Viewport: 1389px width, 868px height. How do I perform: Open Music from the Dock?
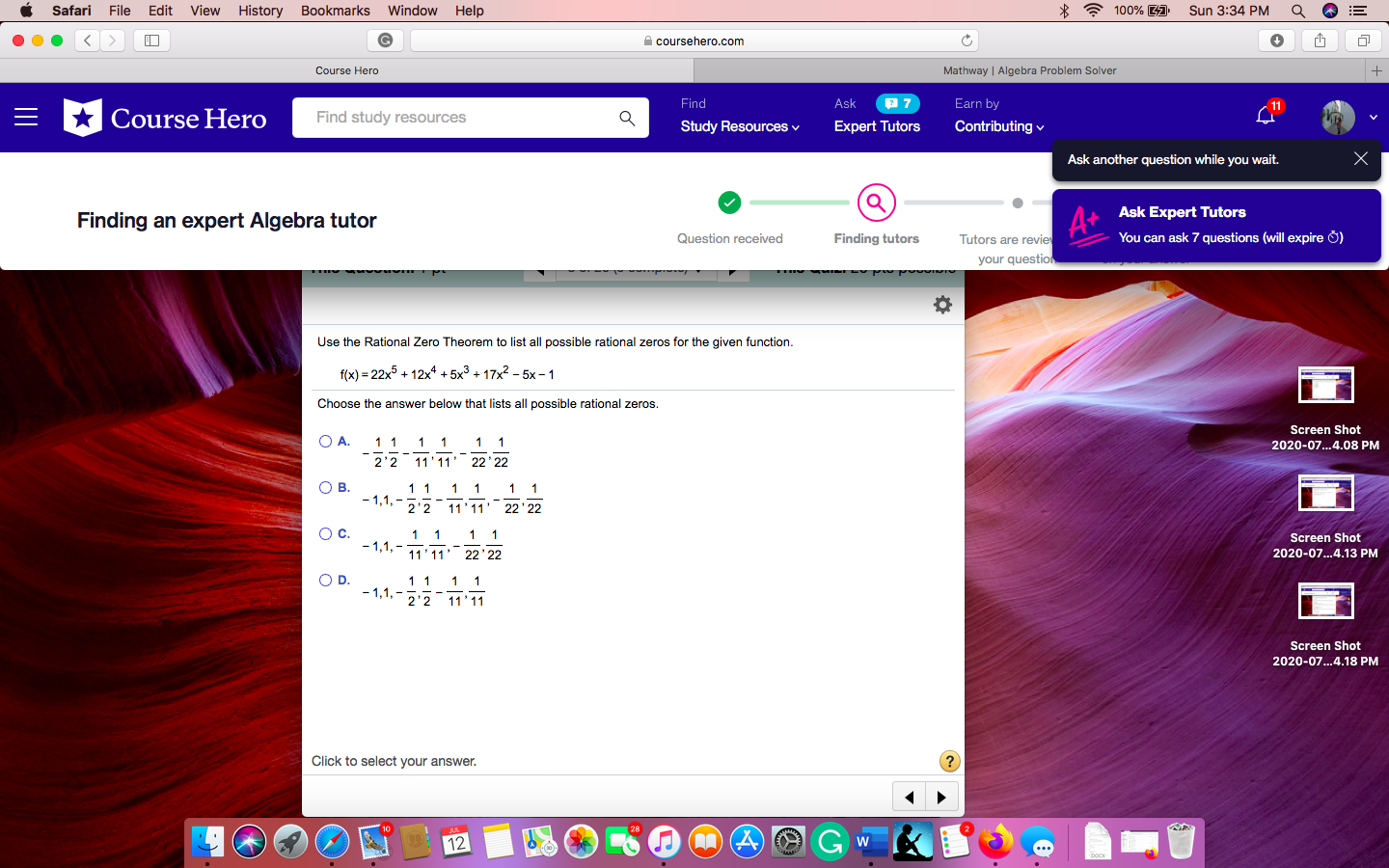point(664,842)
